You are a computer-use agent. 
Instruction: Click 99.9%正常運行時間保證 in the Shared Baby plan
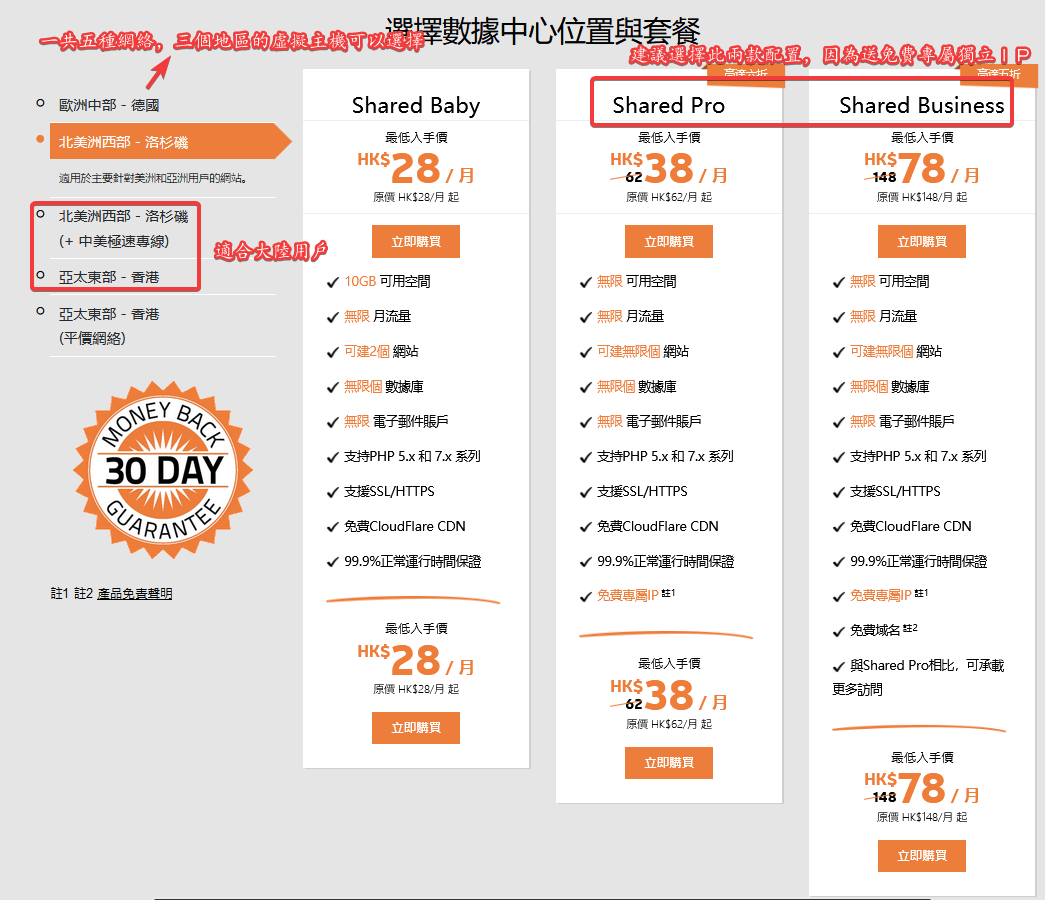coord(413,561)
